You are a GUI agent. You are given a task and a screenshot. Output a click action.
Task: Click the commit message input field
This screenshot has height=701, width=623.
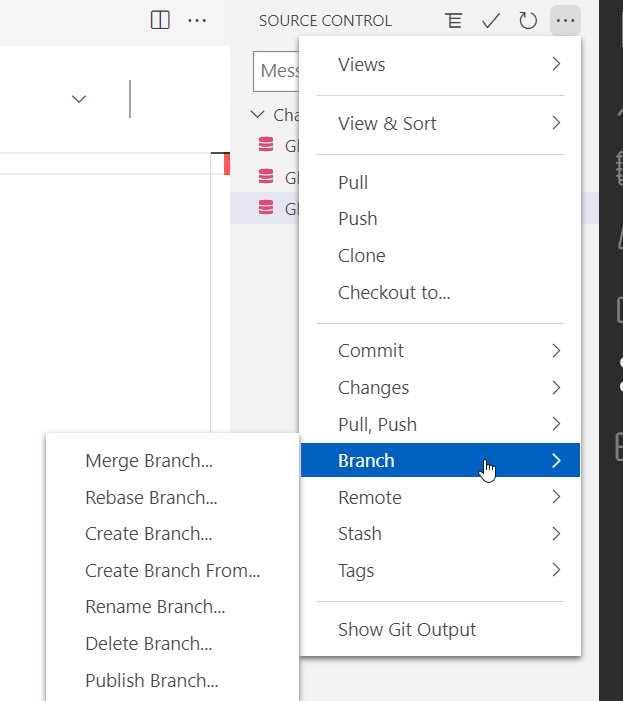coord(277,71)
